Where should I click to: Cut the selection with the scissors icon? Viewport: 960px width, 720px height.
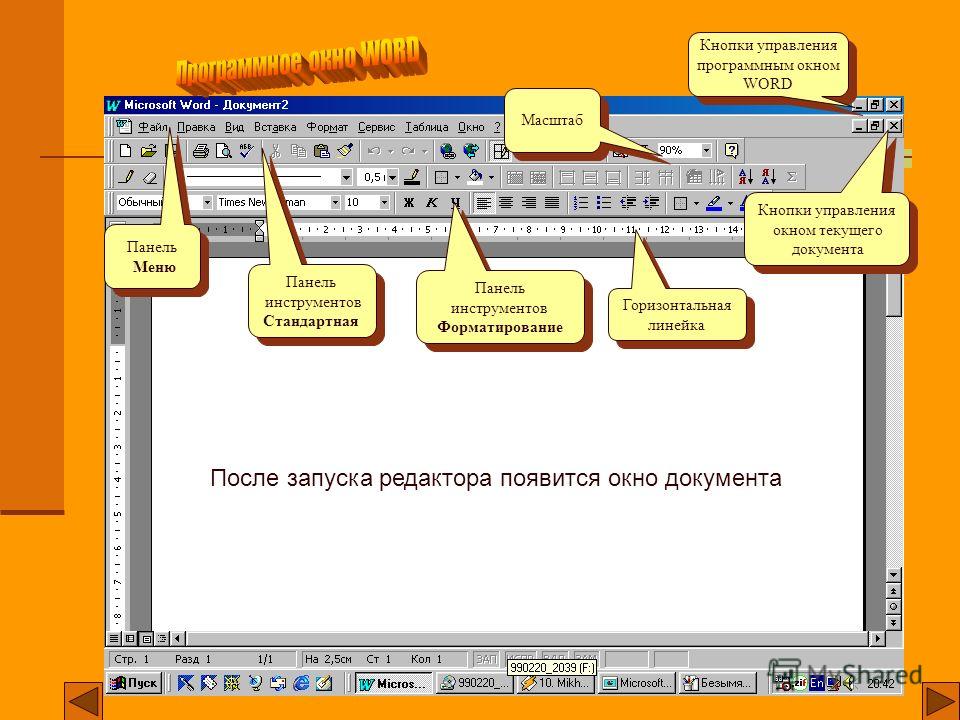(x=276, y=151)
